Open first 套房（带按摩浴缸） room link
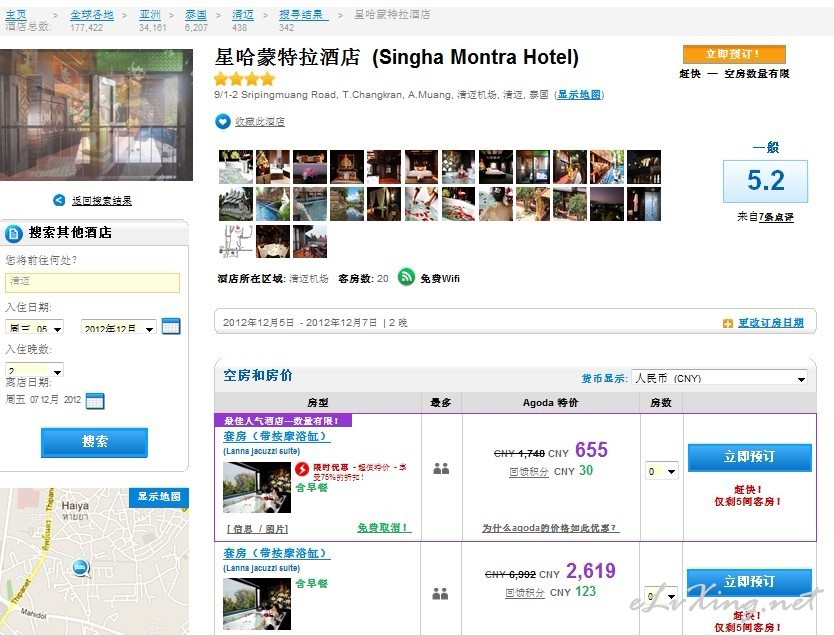The height and width of the screenshot is (635, 834). pyautogui.click(x=277, y=437)
